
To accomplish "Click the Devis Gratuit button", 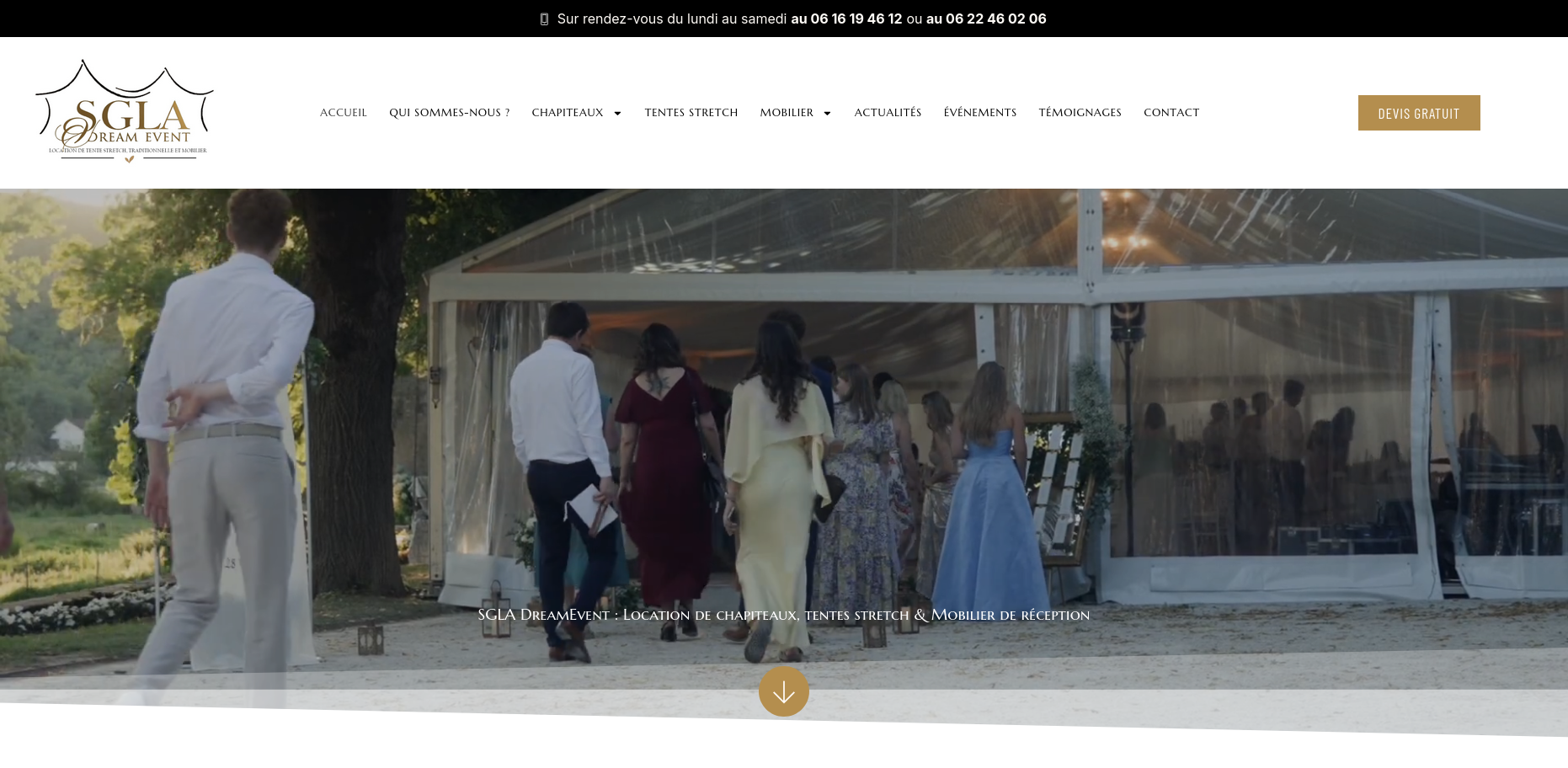I will (x=1418, y=113).
